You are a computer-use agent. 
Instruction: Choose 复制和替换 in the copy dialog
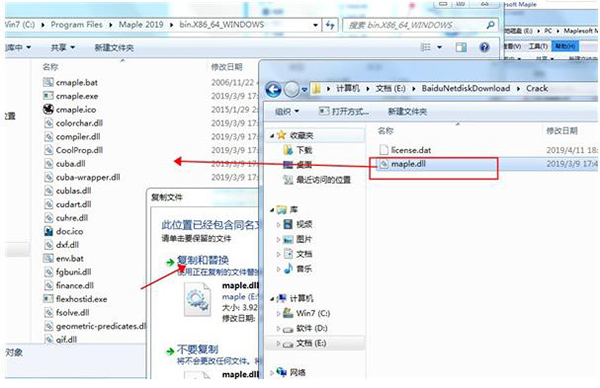(x=203, y=261)
